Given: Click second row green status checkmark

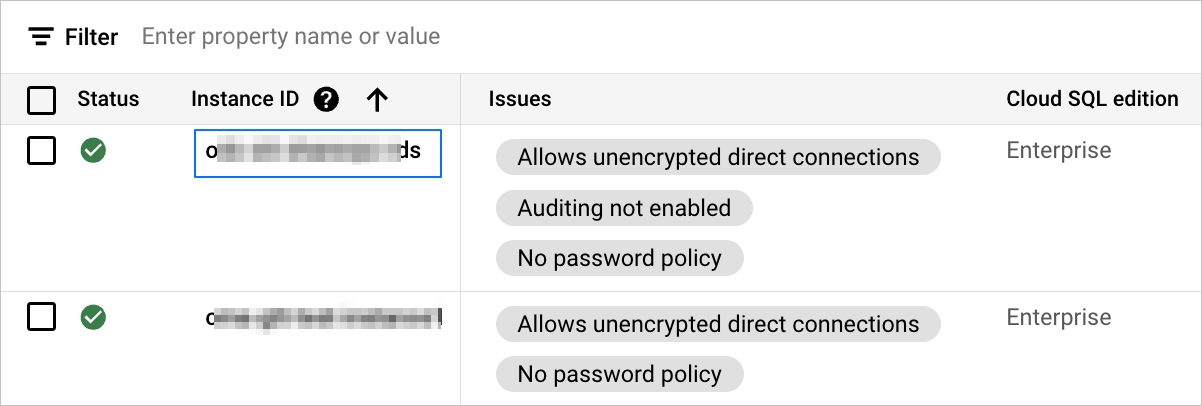Looking at the screenshot, I should click(93, 318).
